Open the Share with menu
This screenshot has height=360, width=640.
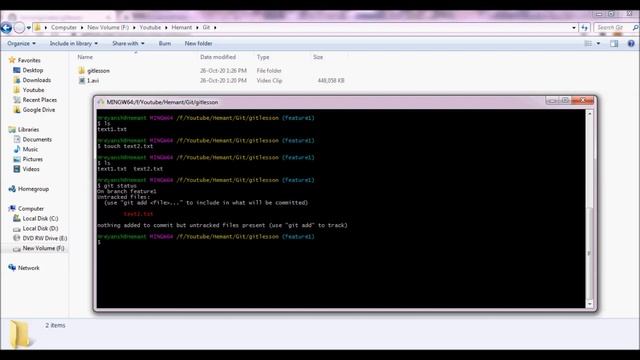click(128, 43)
